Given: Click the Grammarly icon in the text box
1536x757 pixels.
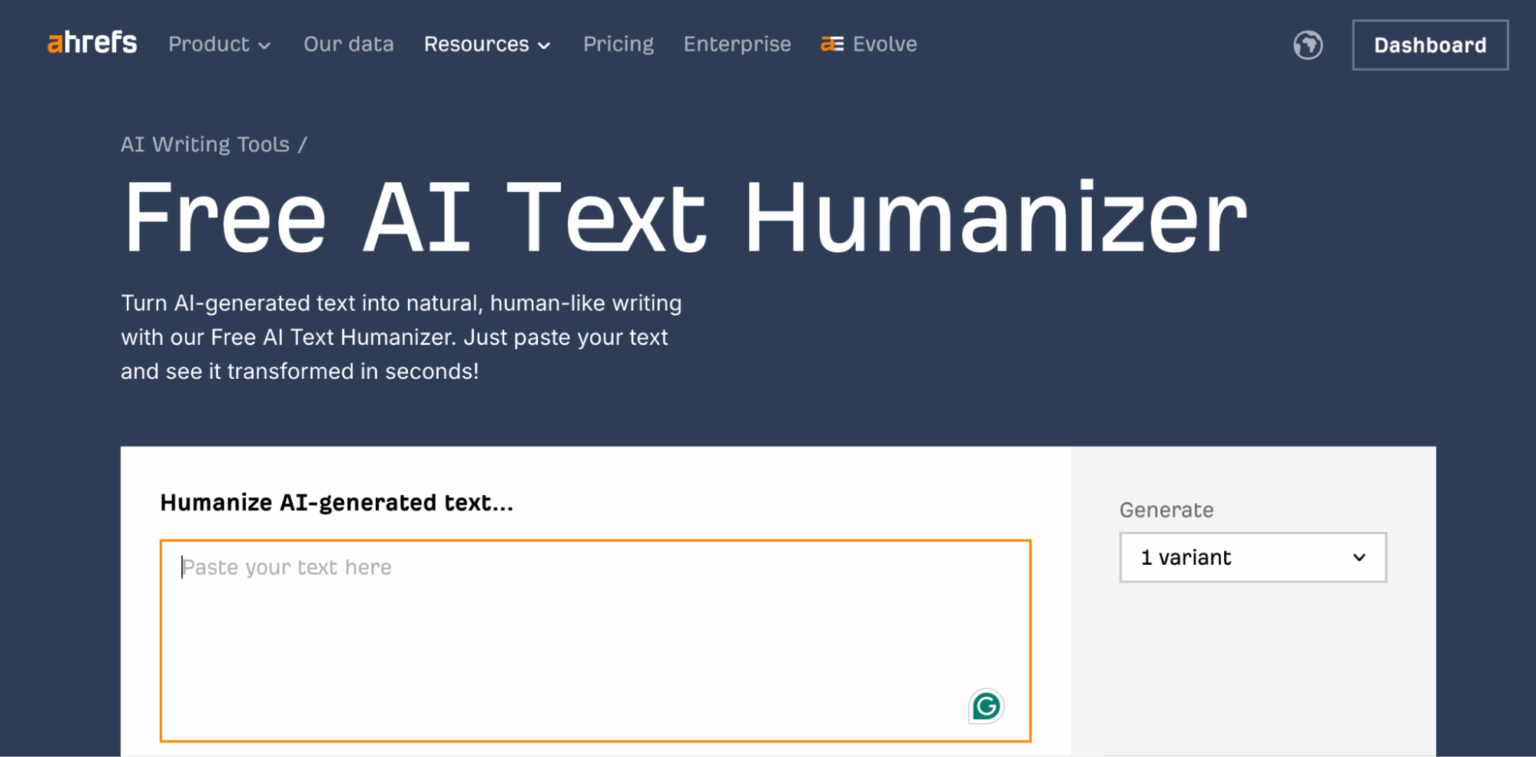Looking at the screenshot, I should pos(985,706).
